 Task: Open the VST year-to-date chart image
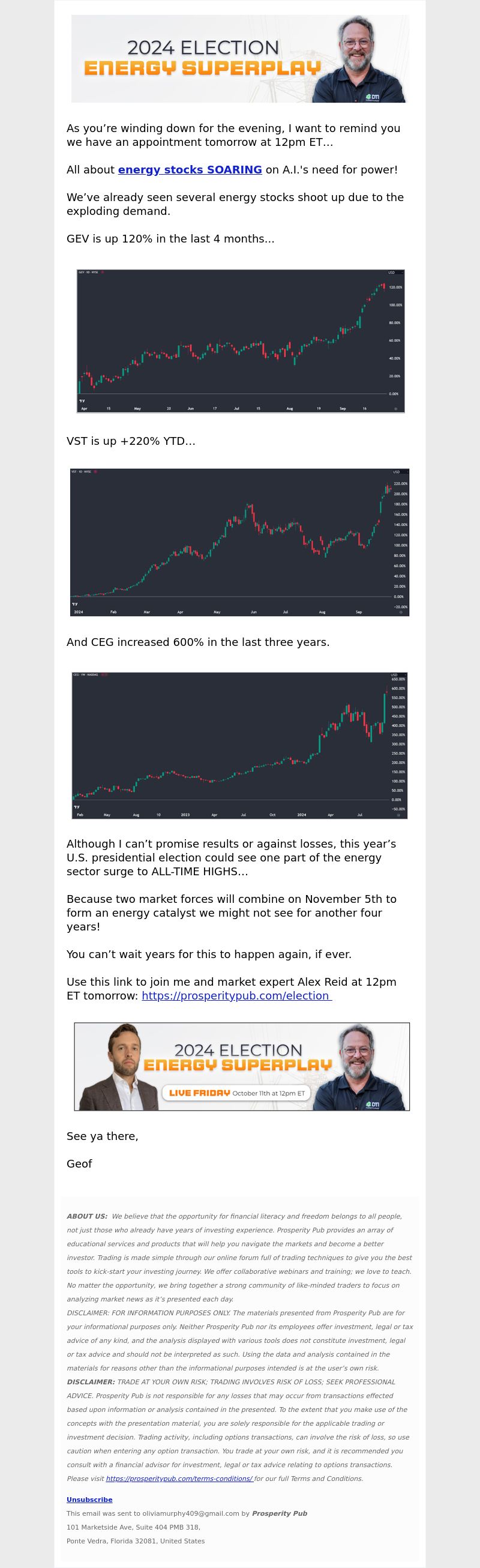(239, 542)
